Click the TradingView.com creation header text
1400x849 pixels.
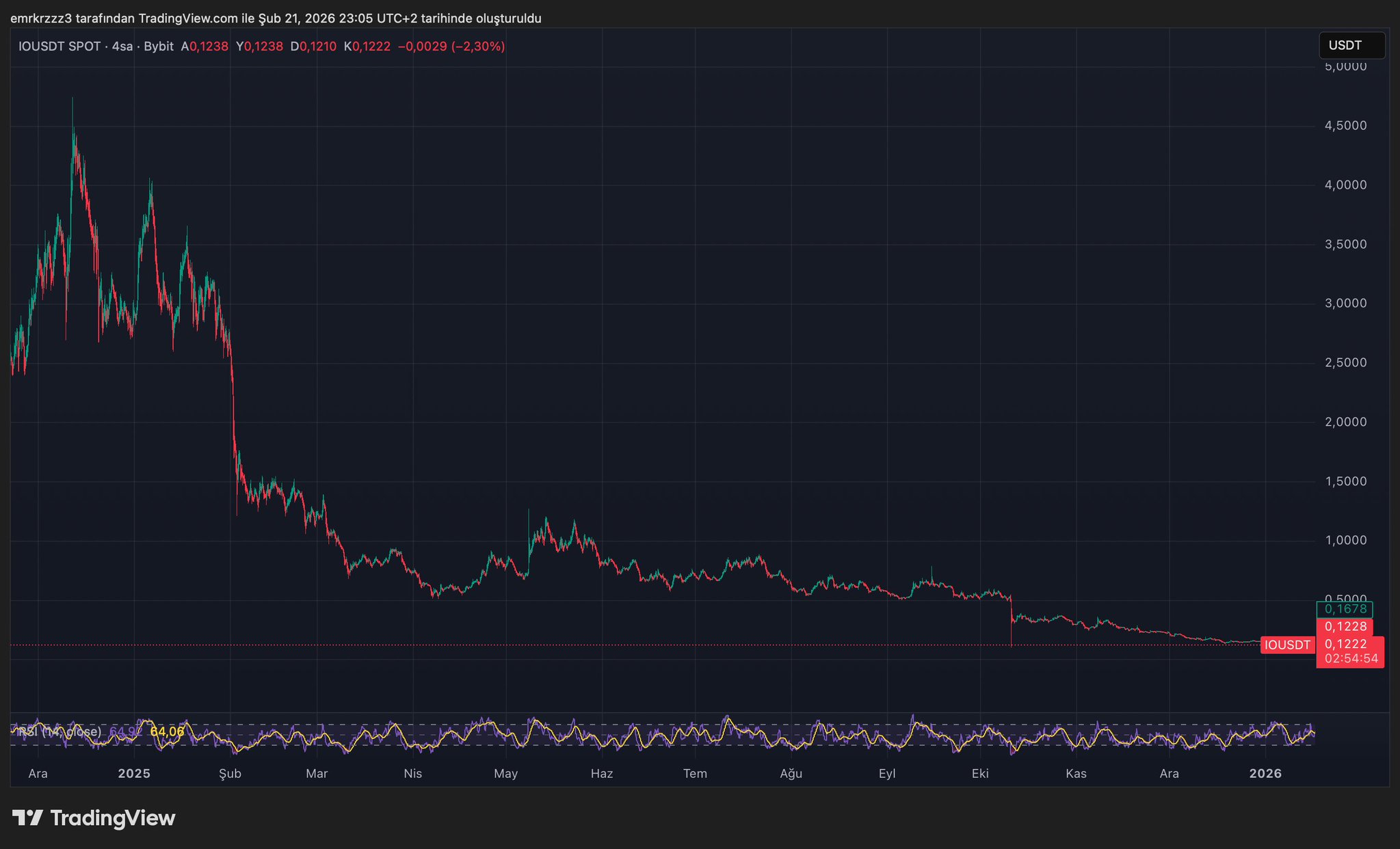point(276,18)
